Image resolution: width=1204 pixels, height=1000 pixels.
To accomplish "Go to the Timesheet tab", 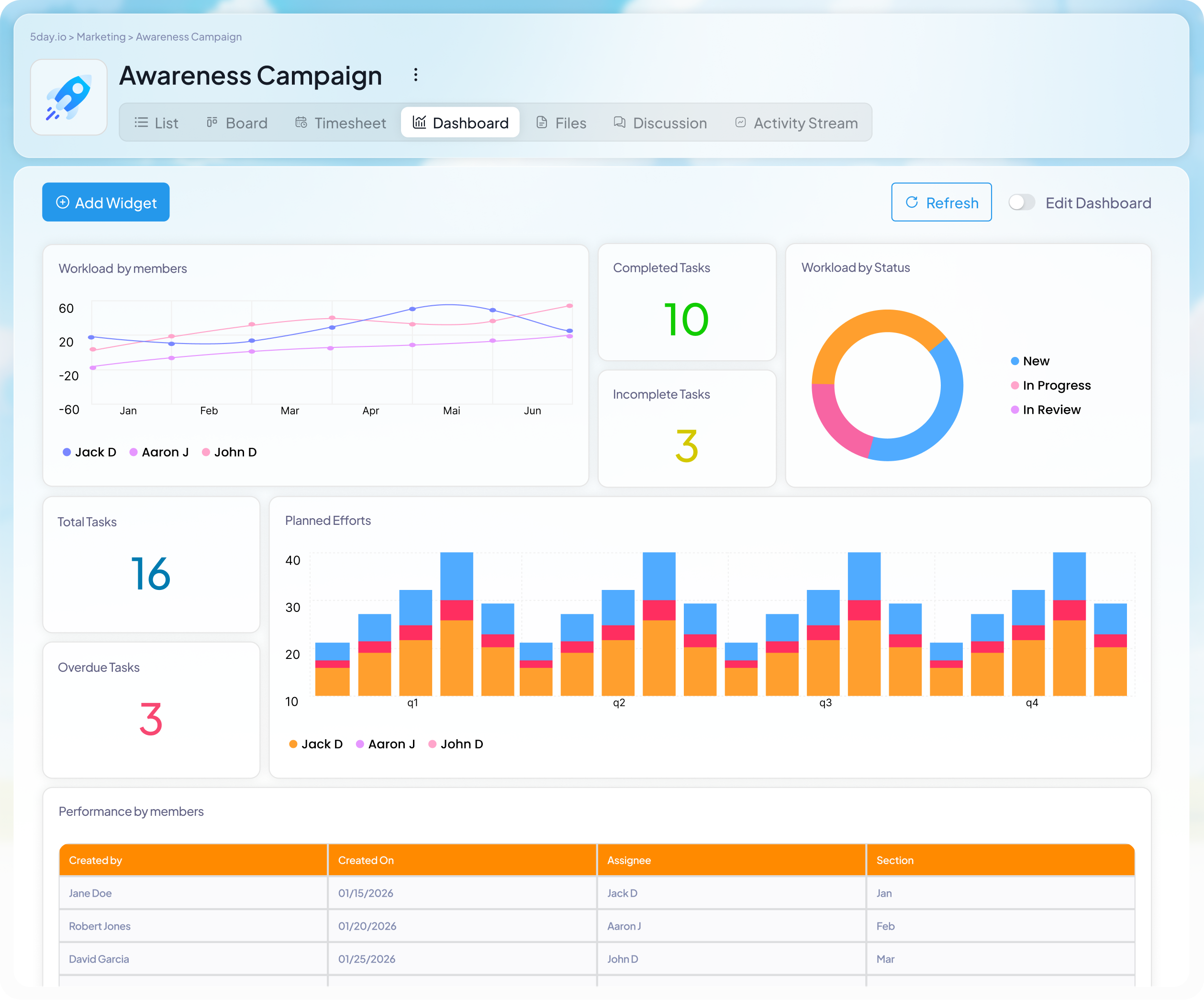I will [x=341, y=122].
